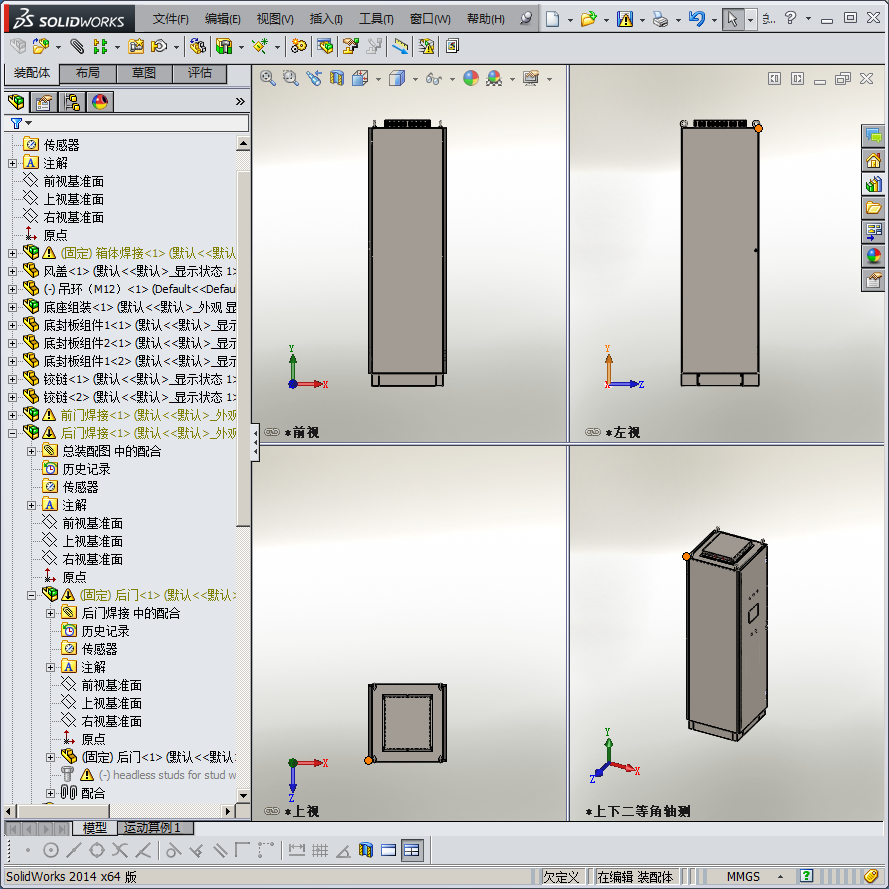
Task: Open the FeatureManager design tree tab
Action: click(x=16, y=102)
